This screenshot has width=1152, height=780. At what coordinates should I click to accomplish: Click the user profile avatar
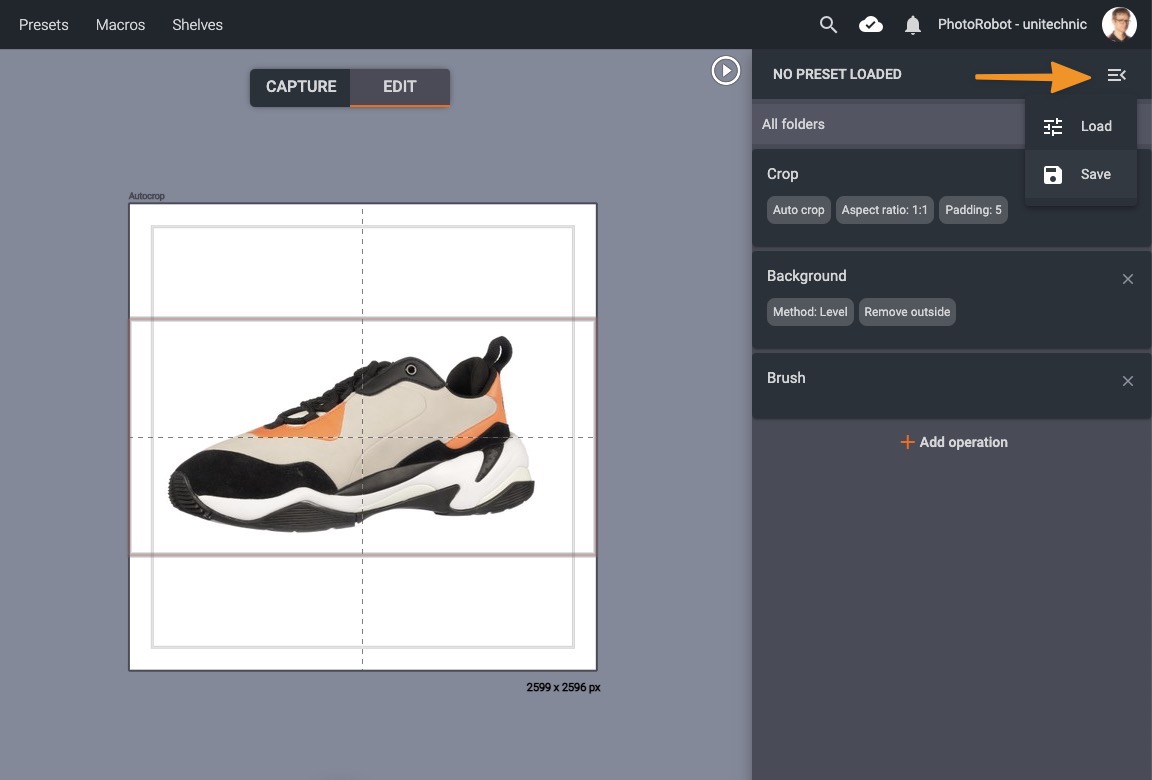click(x=1119, y=25)
